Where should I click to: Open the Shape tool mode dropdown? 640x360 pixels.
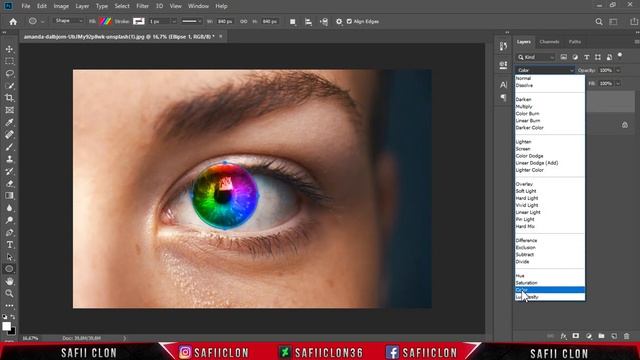[x=68, y=21]
